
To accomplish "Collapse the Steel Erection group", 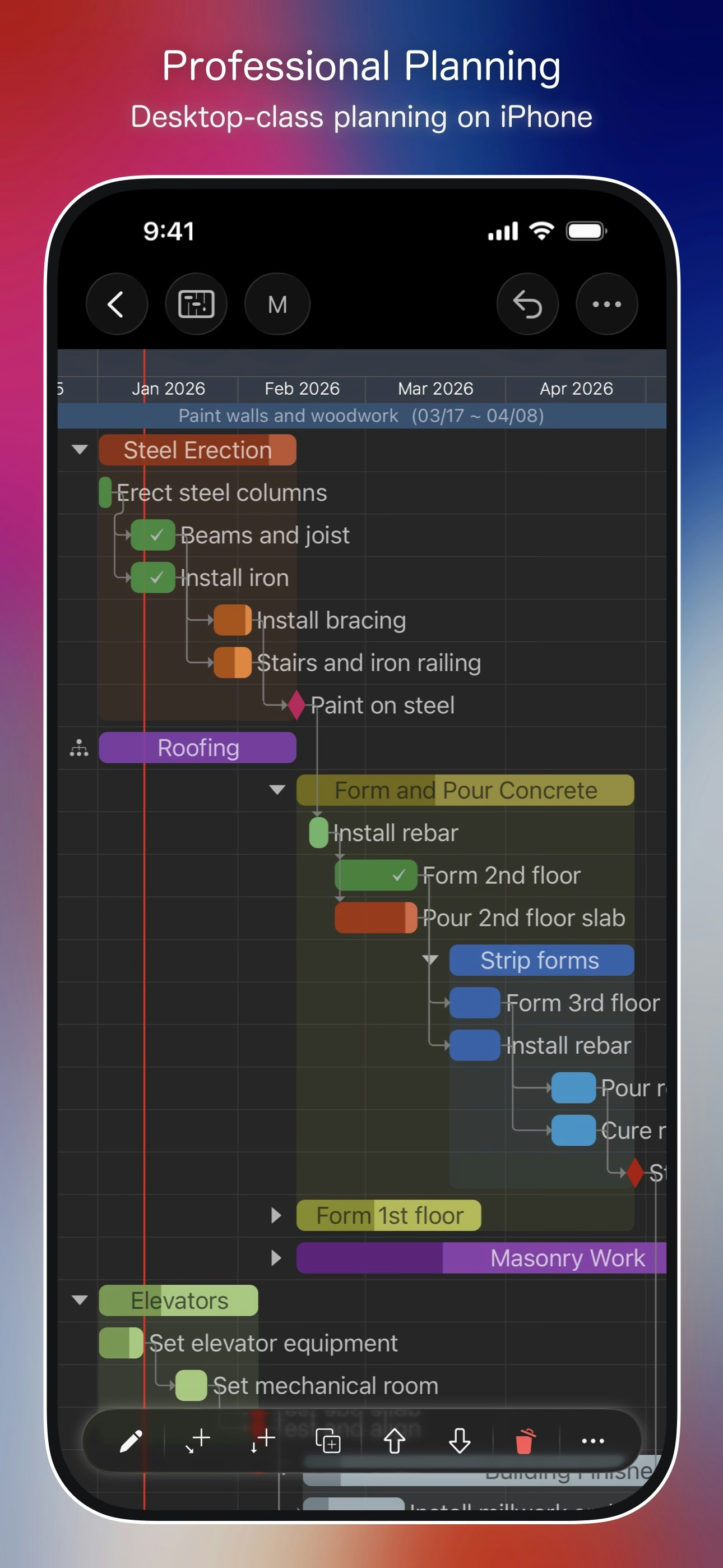I will [x=80, y=450].
